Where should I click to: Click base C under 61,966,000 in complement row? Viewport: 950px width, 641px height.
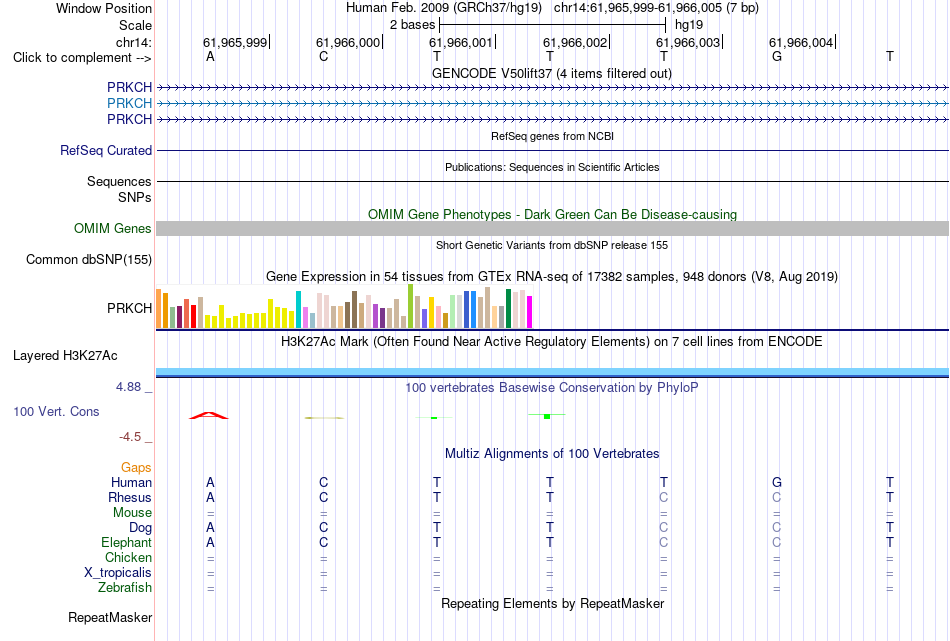324,57
